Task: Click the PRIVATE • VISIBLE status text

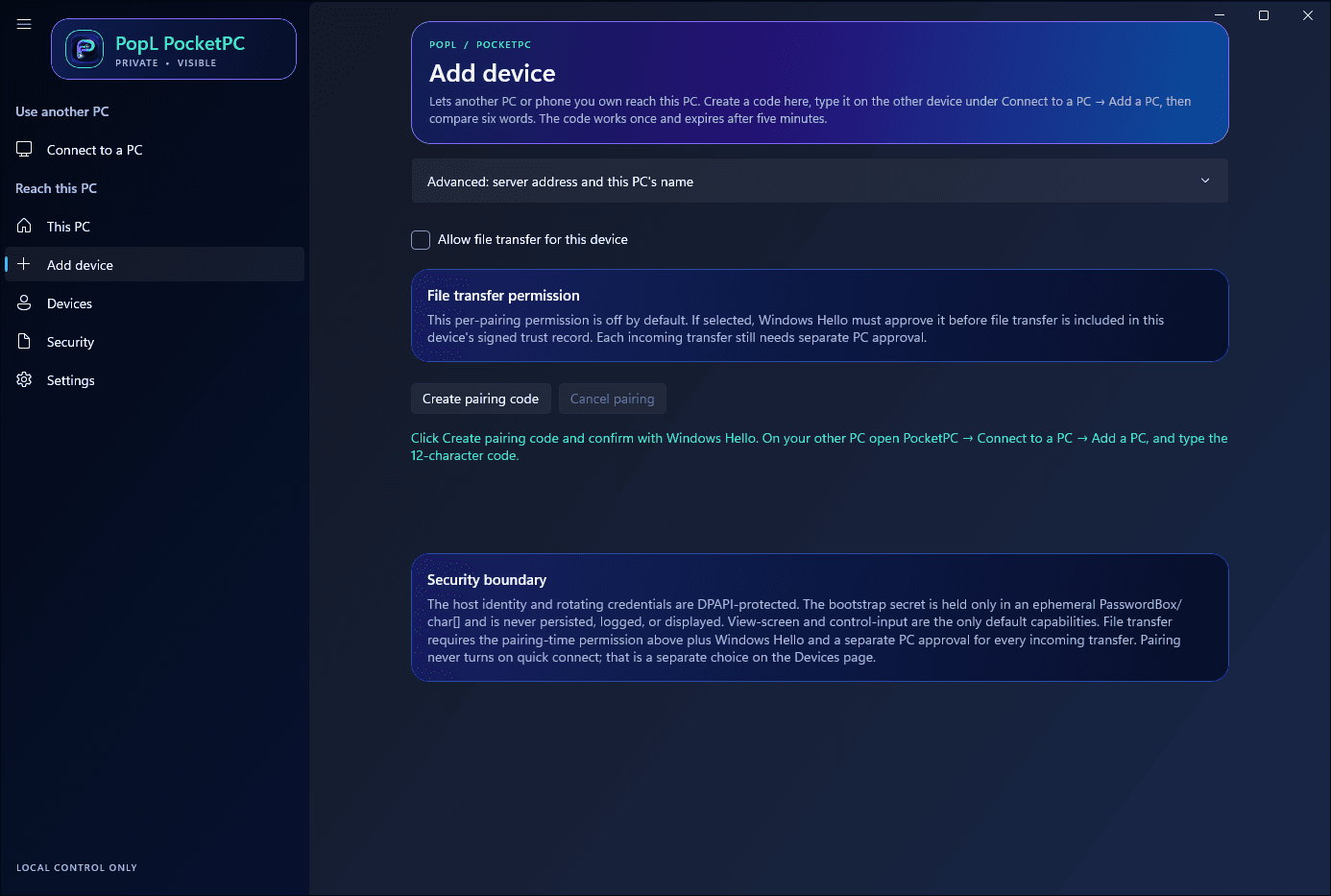Action: [x=166, y=63]
